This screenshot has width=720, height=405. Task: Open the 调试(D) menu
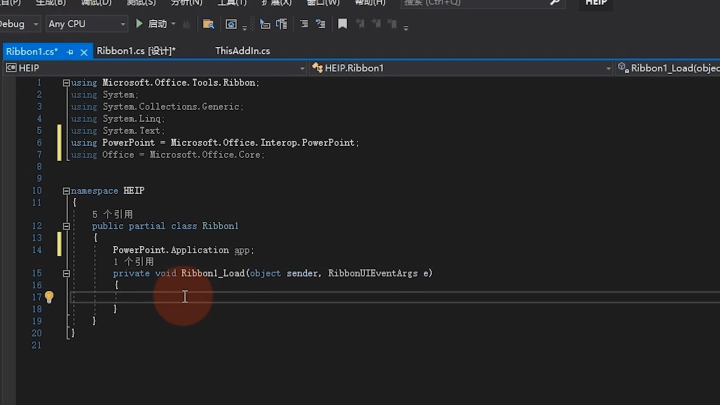[96, 3]
